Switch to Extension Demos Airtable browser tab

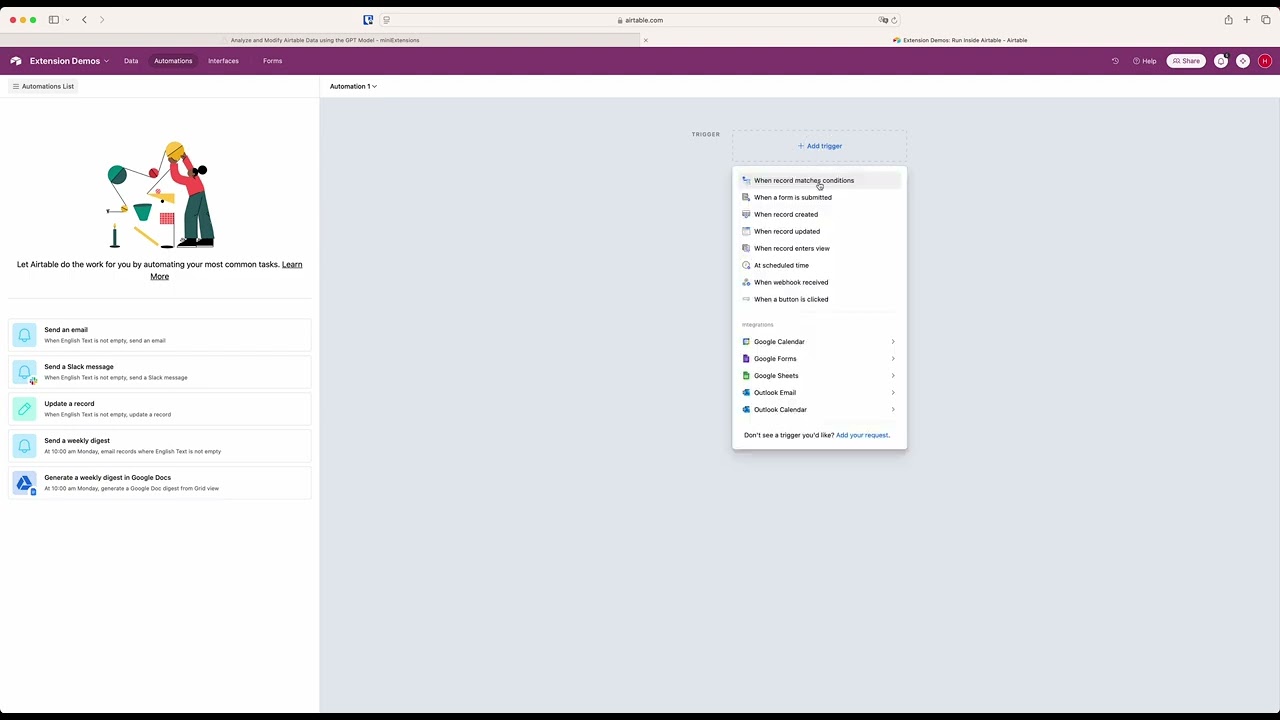[960, 40]
